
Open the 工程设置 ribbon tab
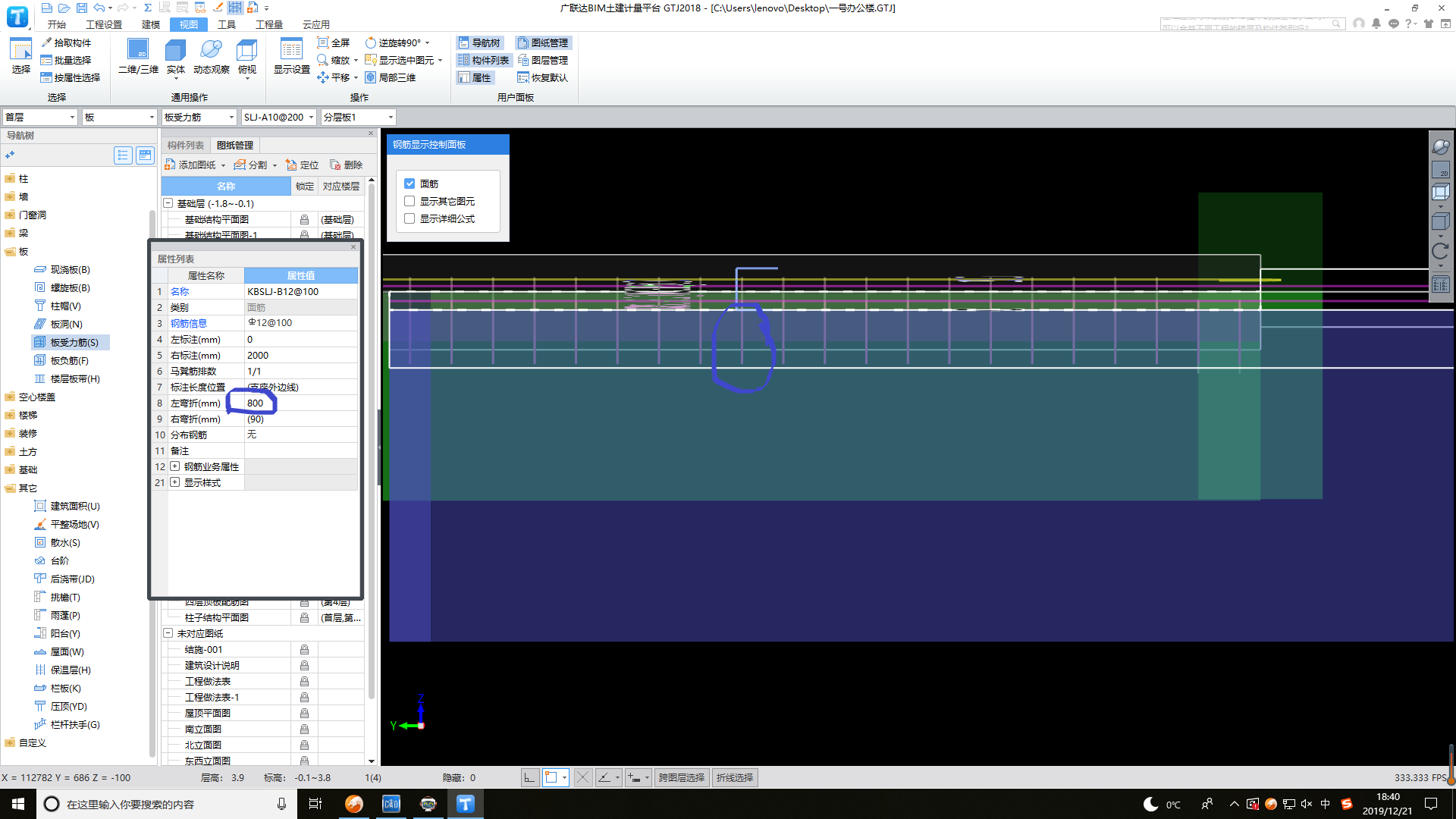pyautogui.click(x=104, y=24)
